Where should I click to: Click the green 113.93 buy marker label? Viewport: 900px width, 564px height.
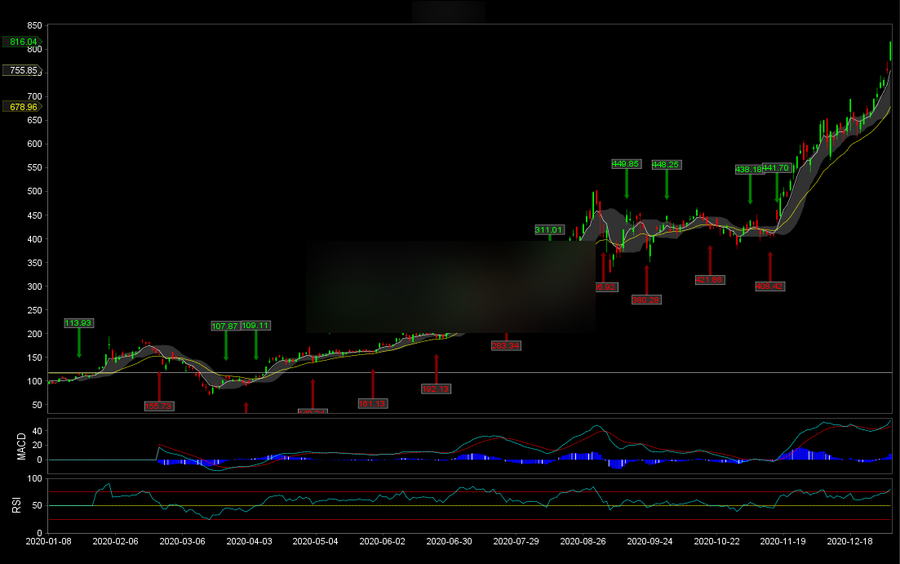78,323
